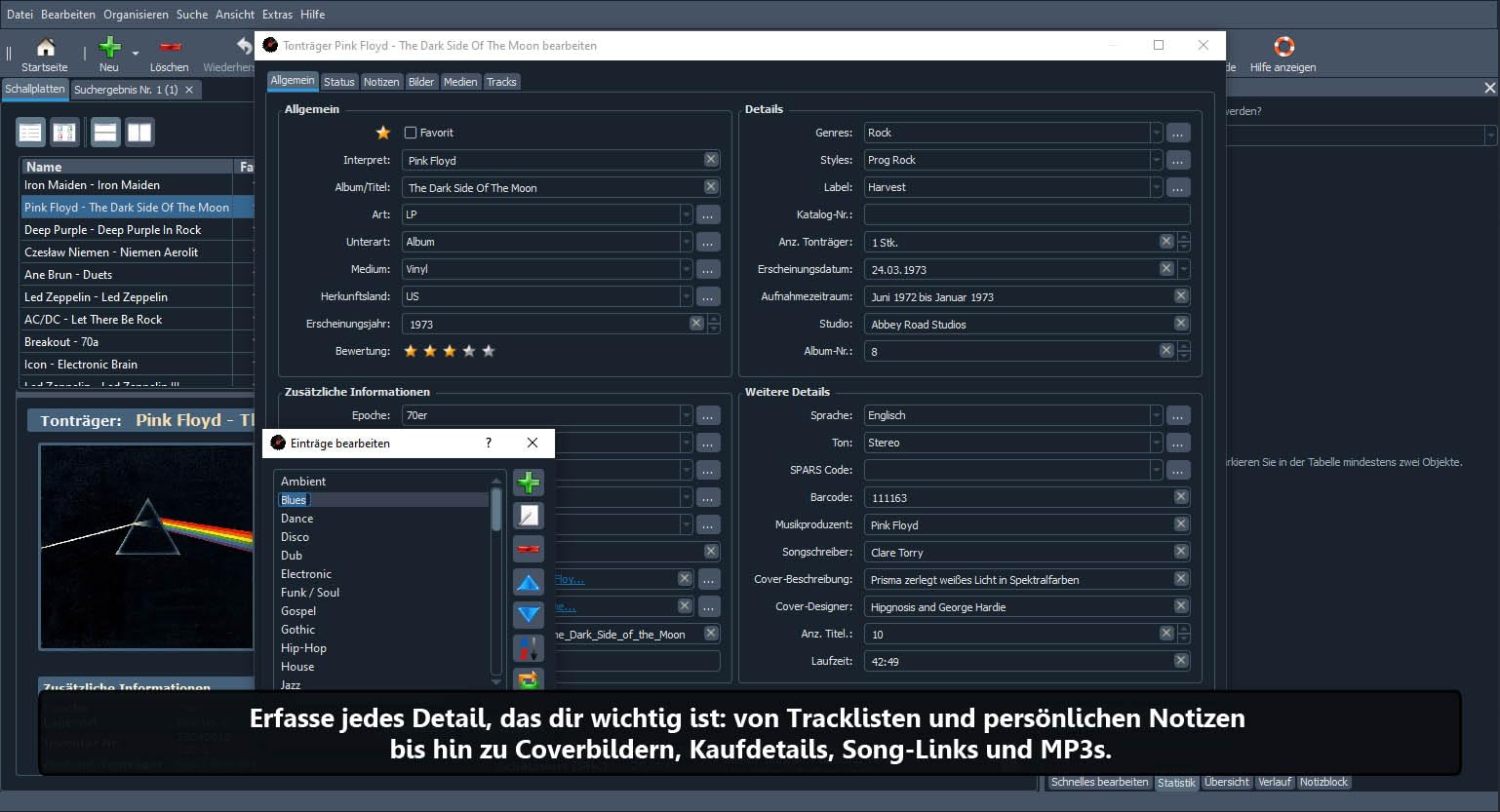Viewport: 1500px width, 812px height.
Task: Switch to cover grid view icon
Action: point(64,132)
